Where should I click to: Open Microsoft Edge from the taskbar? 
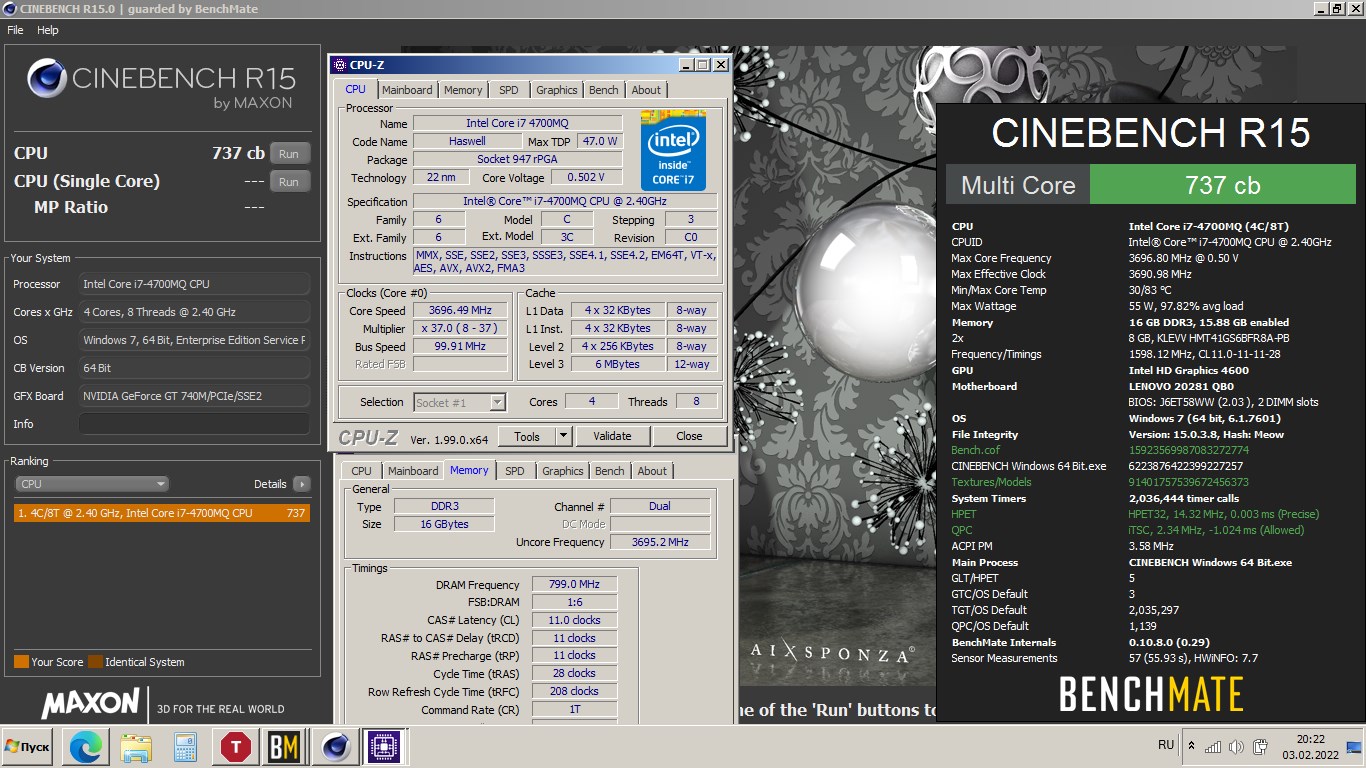coord(85,747)
